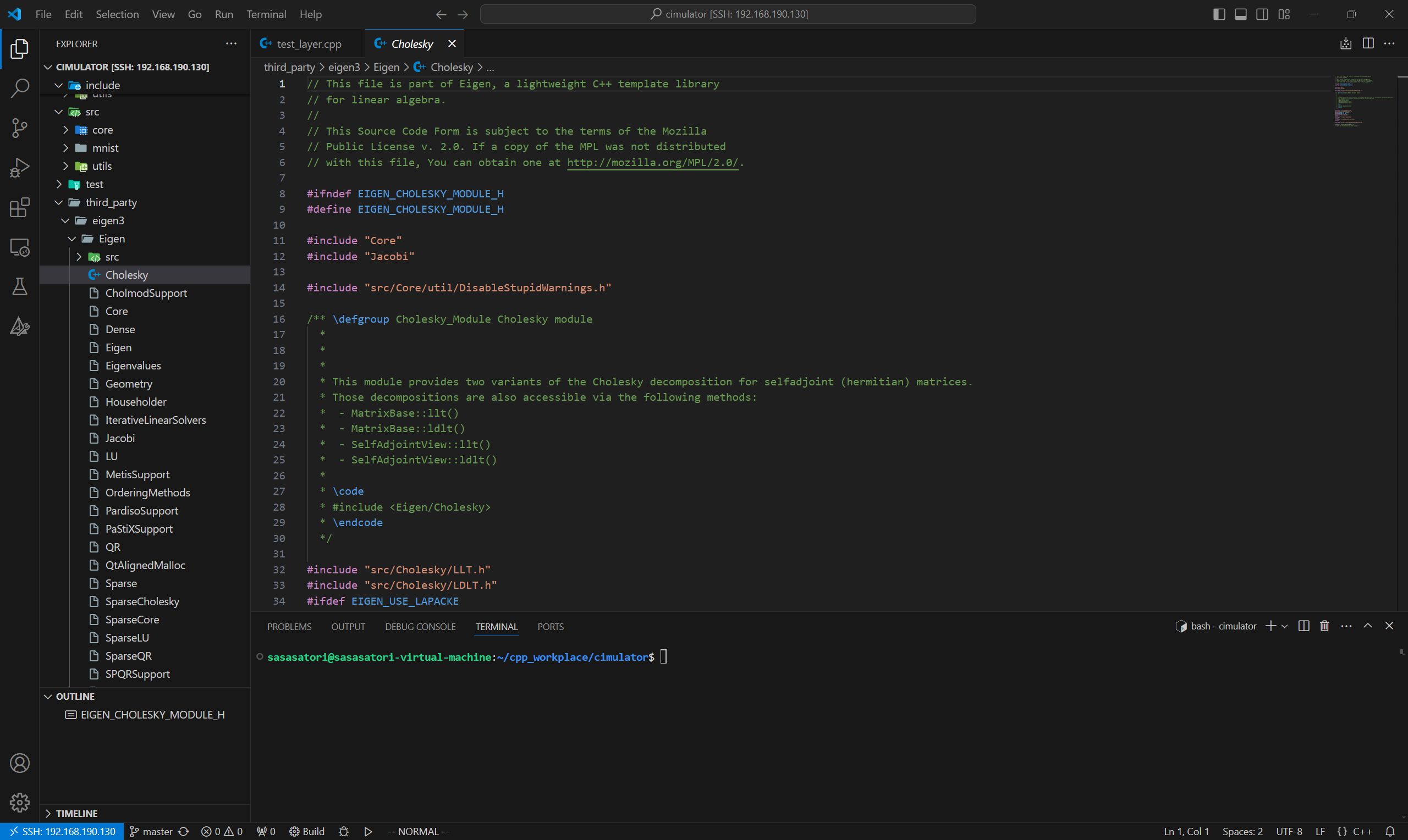Toggle primary side bar visibility
The image size is (1408, 840).
[x=1219, y=14]
